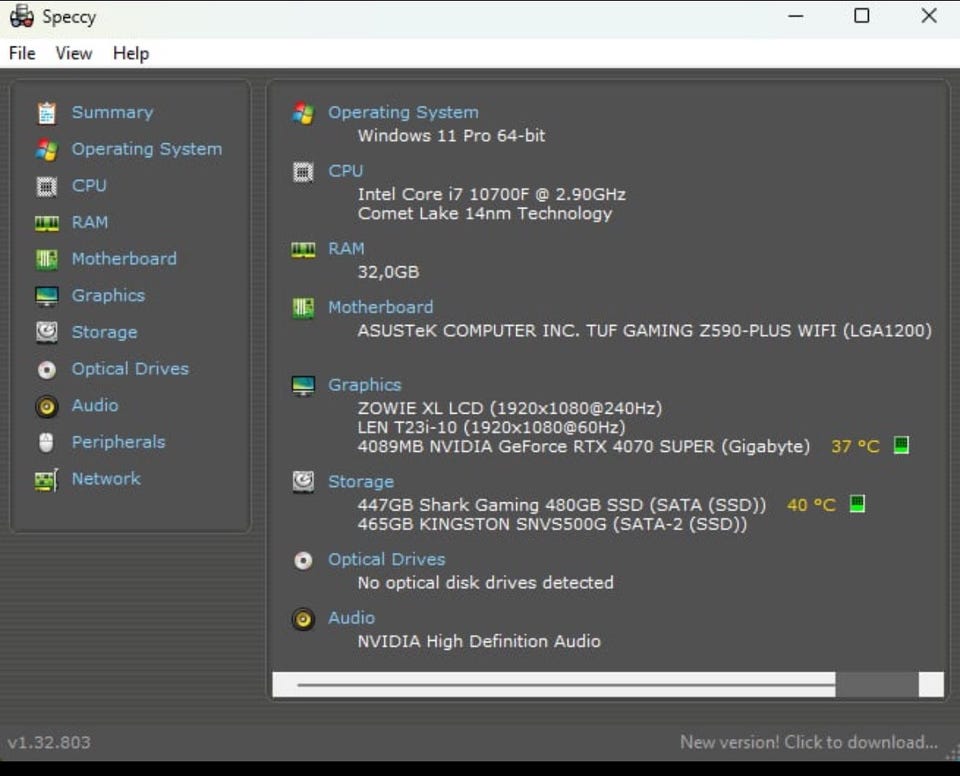Click the LEN T23i-10 monitor line

(x=492, y=428)
